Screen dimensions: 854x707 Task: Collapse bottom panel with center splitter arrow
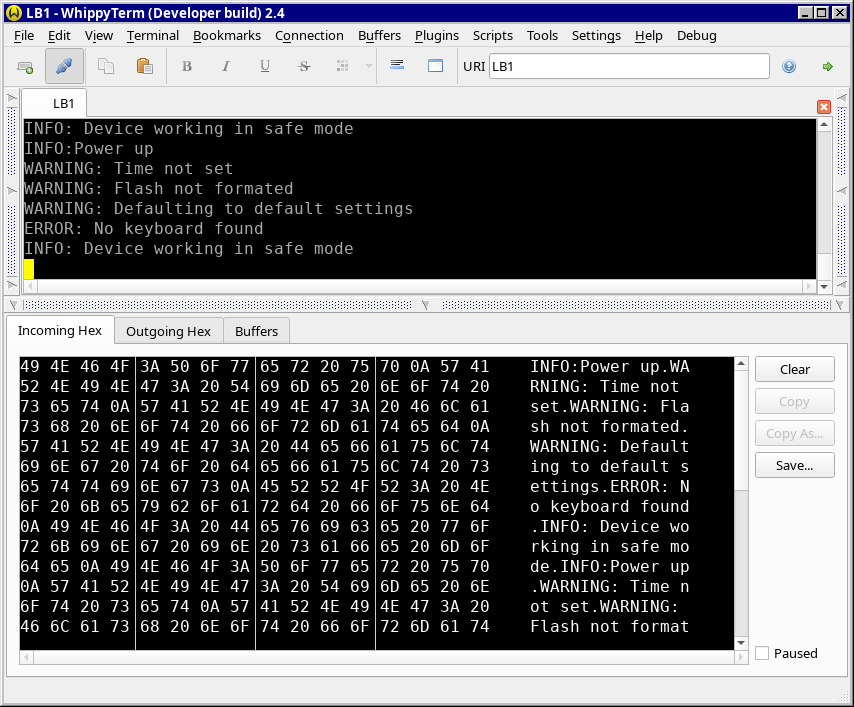click(x=426, y=305)
